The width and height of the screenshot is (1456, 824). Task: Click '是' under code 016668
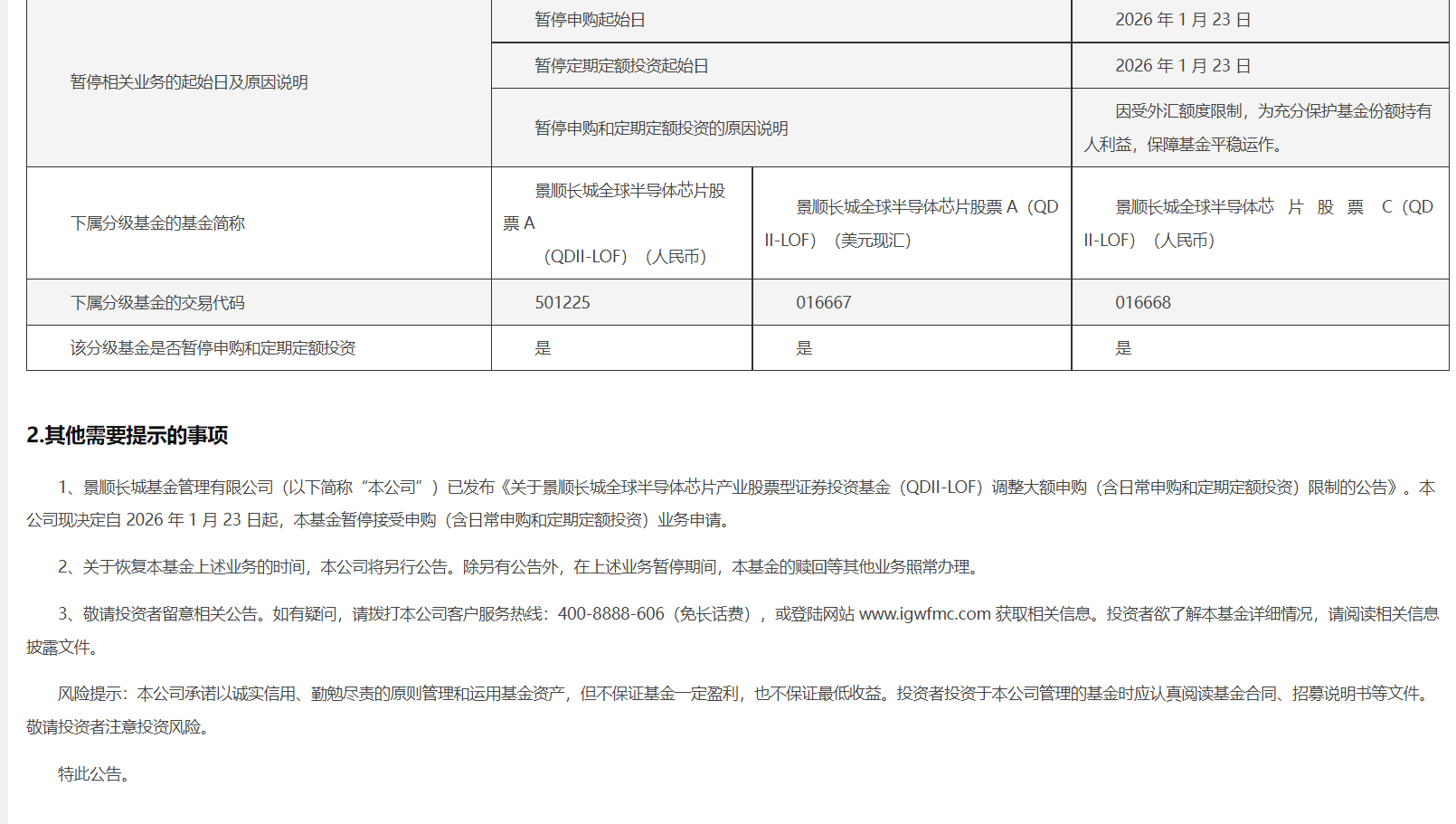coord(1123,348)
